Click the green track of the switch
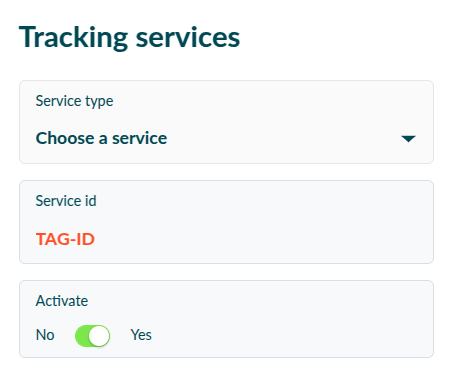This screenshot has height=389, width=452. coord(82,336)
